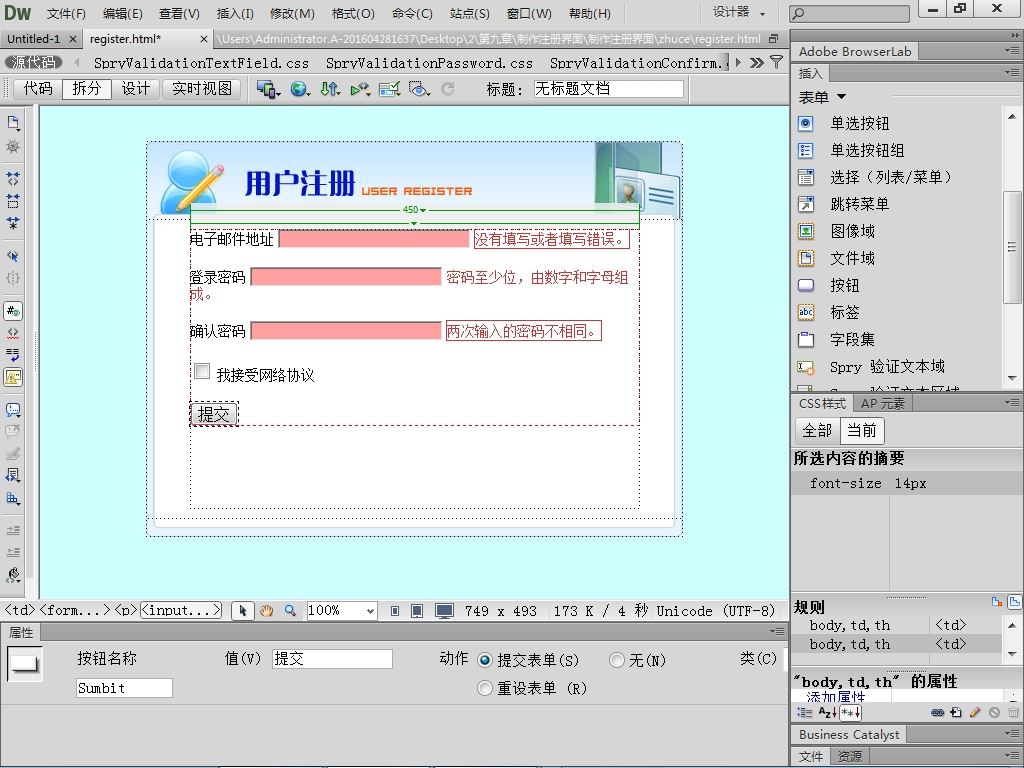This screenshot has height=768, width=1024.
Task: Click the Refresh design view icon
Action: click(448, 88)
